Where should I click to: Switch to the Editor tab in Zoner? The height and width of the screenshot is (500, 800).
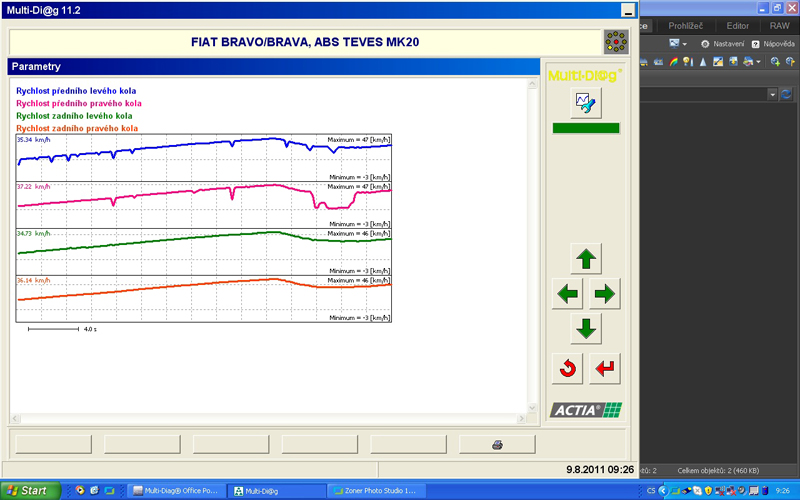[x=738, y=26]
